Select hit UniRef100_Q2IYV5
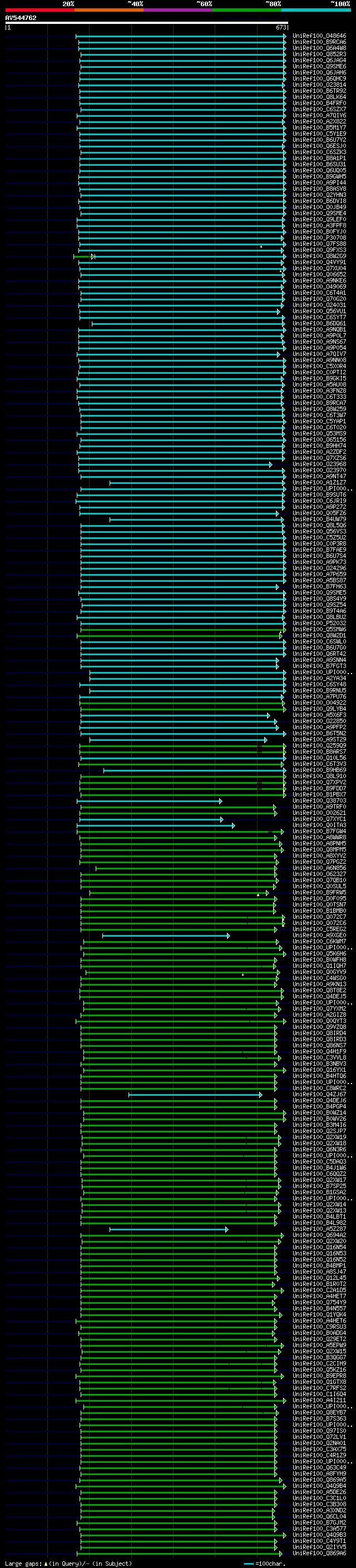This screenshot has height=1568, width=356. (319, 1547)
